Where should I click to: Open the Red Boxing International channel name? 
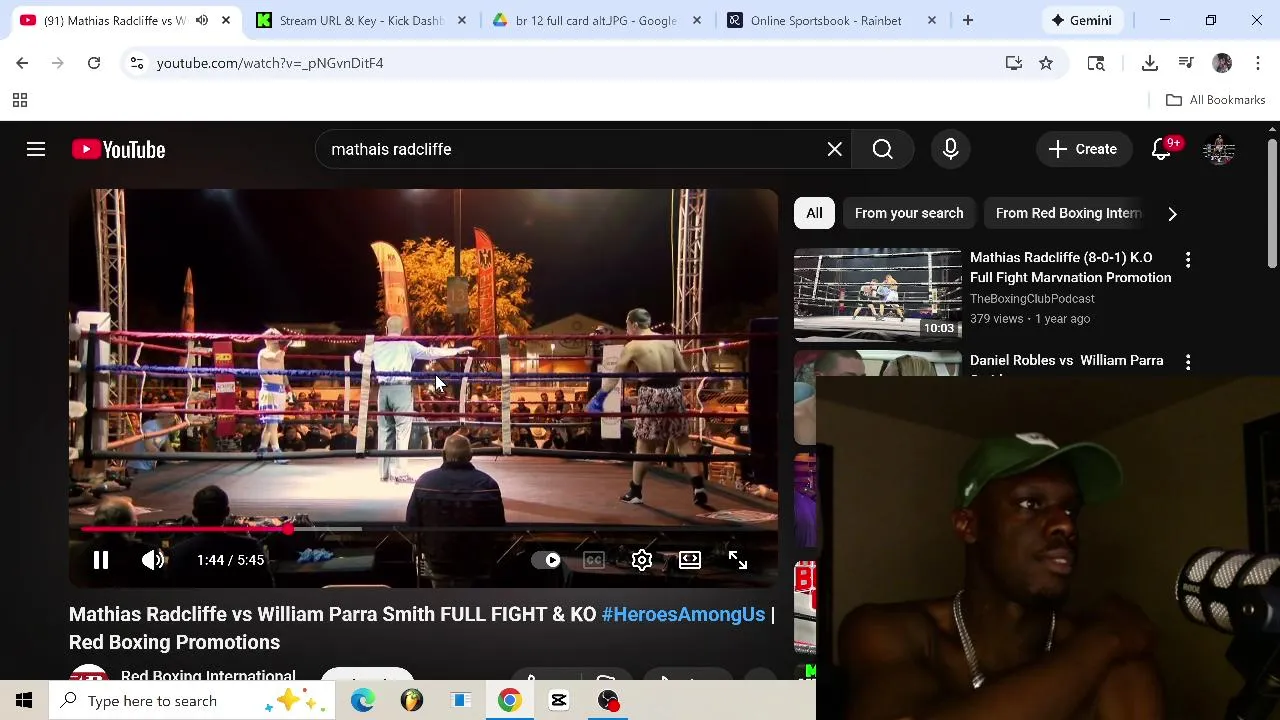pos(208,675)
